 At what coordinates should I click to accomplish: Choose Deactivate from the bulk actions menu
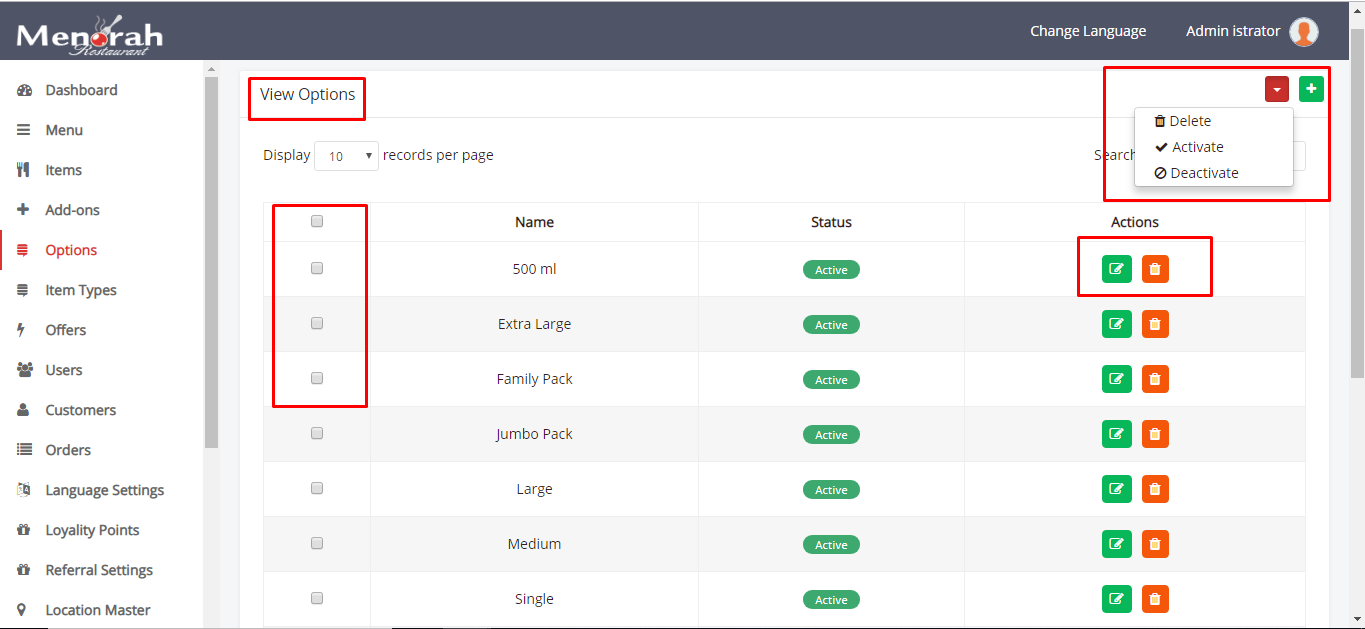pyautogui.click(x=1203, y=173)
